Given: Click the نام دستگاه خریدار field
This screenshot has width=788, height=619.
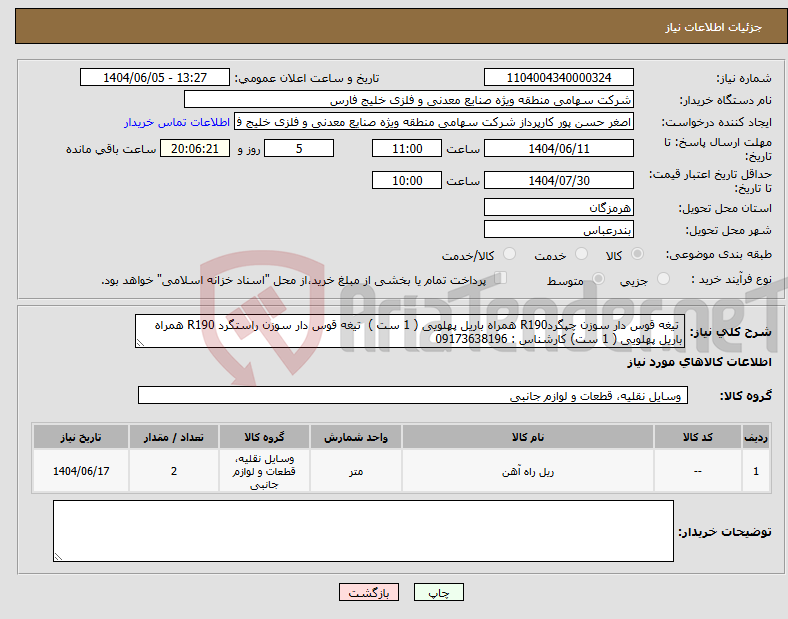Looking at the screenshot, I should pyautogui.click(x=409, y=99).
